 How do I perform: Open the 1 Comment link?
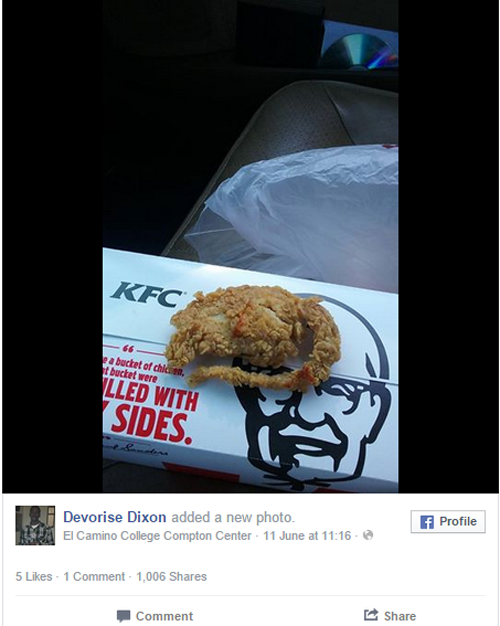(x=94, y=576)
